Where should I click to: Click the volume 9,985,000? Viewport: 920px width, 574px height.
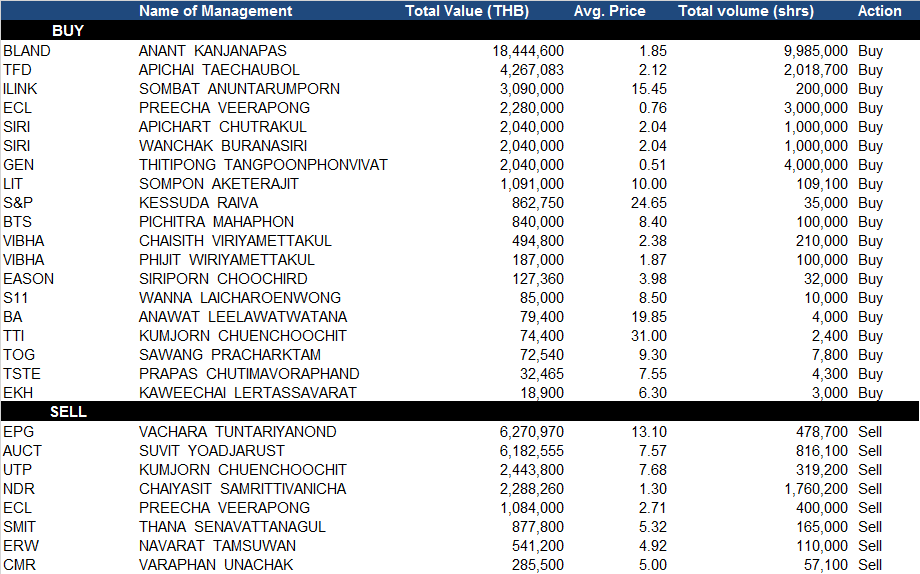pyautogui.click(x=816, y=51)
